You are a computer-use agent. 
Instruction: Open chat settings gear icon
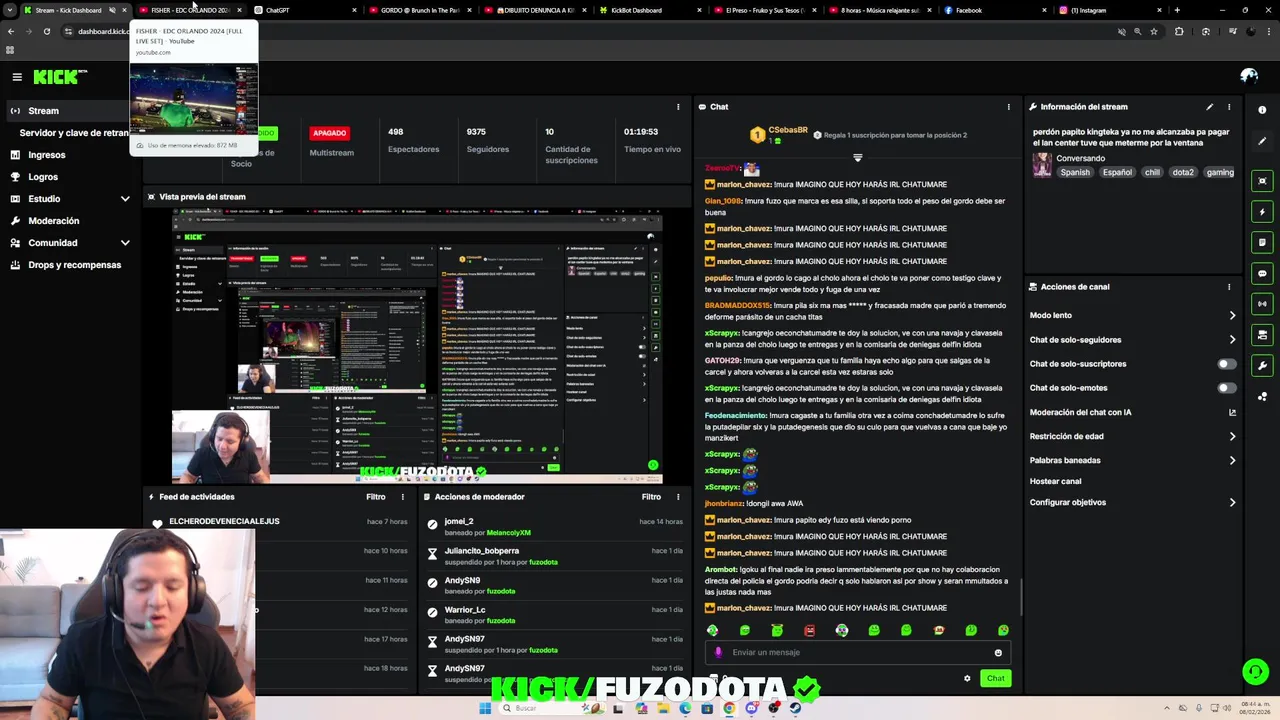967,678
